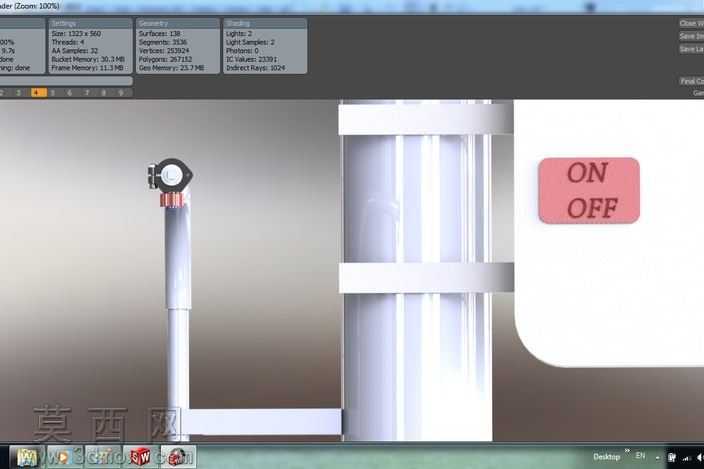
Task: Click the "Lights: 2" line
Action: 239,34
